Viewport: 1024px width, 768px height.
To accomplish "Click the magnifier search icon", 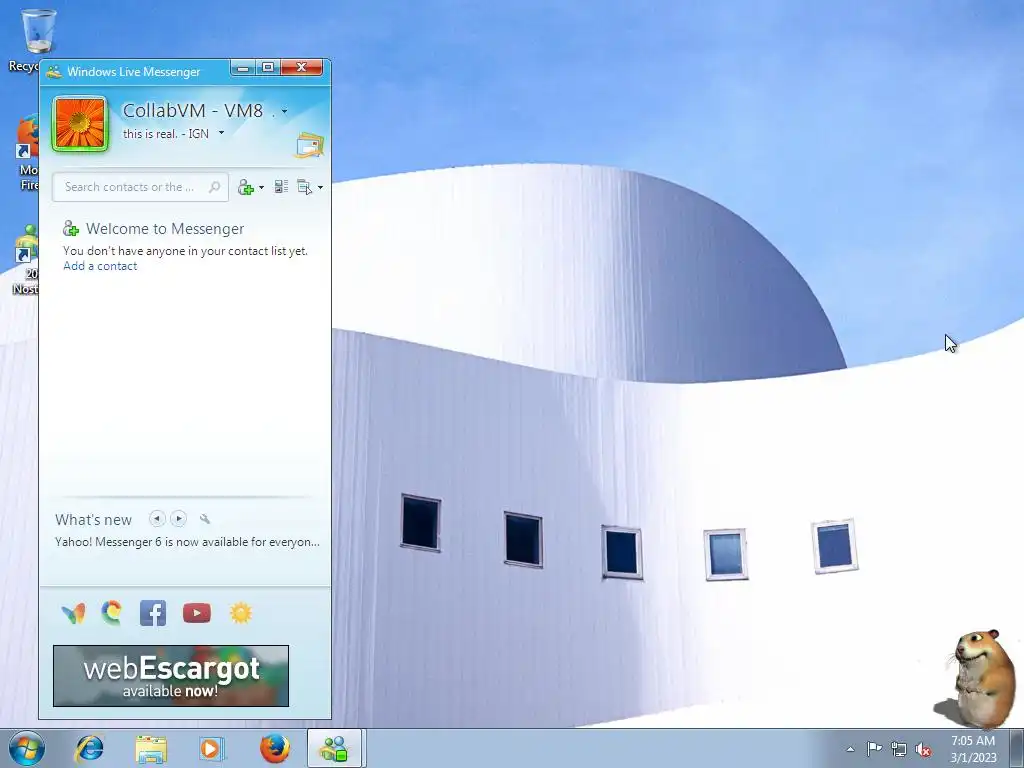I will click(214, 187).
